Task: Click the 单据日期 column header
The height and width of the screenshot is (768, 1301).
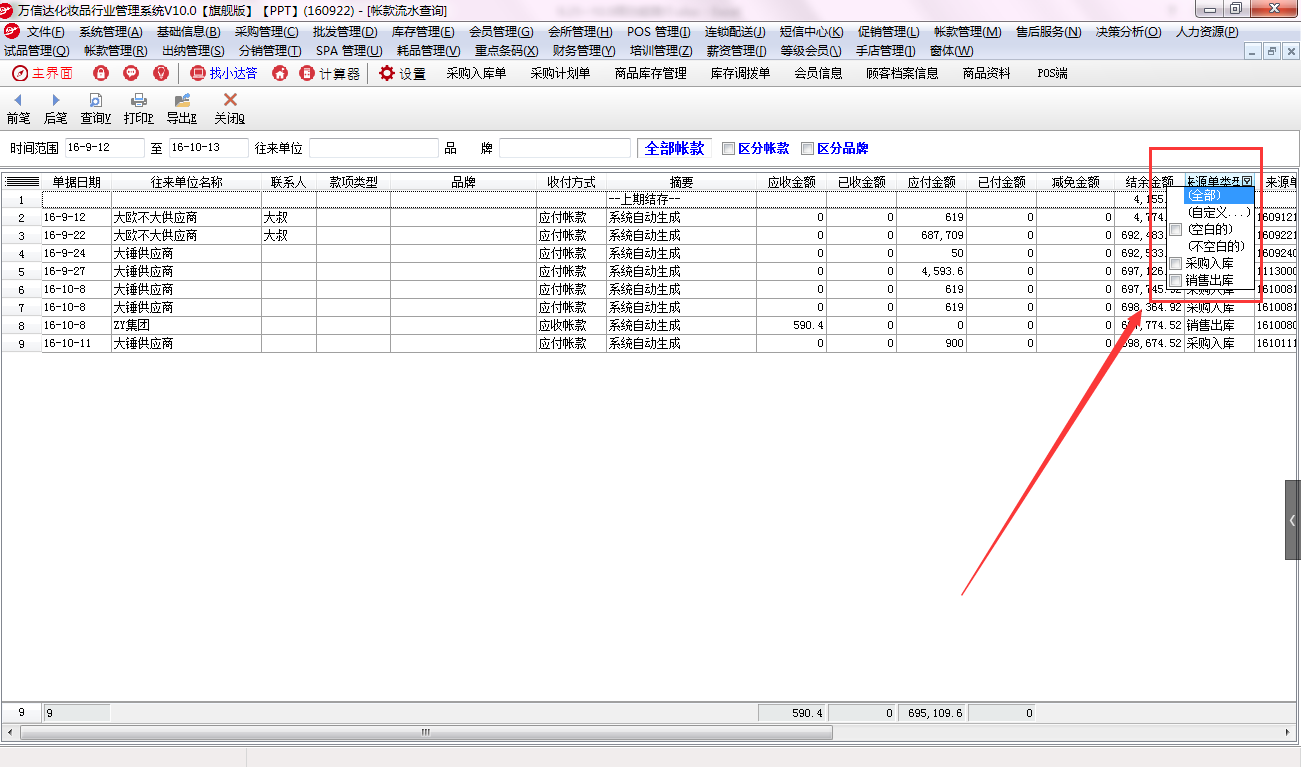Action: [x=76, y=182]
